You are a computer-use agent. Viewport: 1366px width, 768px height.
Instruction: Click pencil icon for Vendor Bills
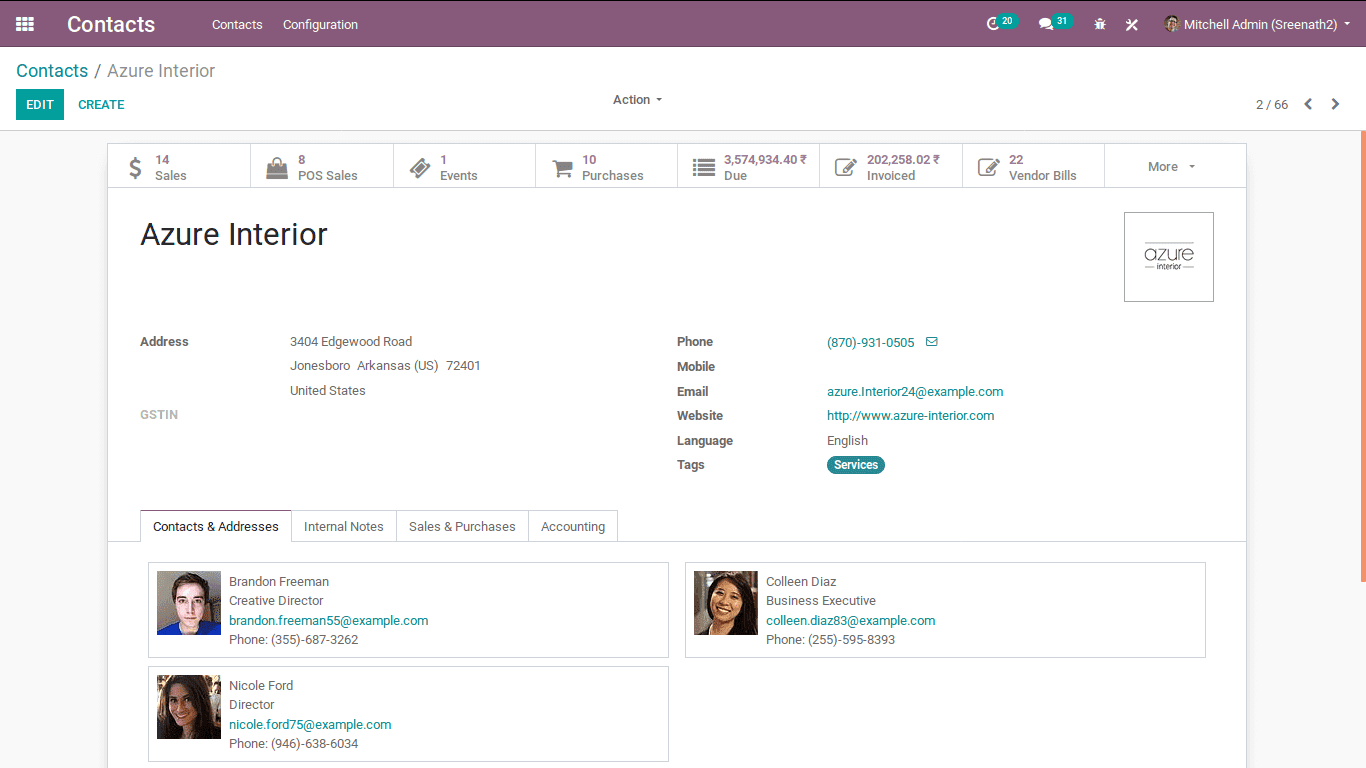(989, 168)
